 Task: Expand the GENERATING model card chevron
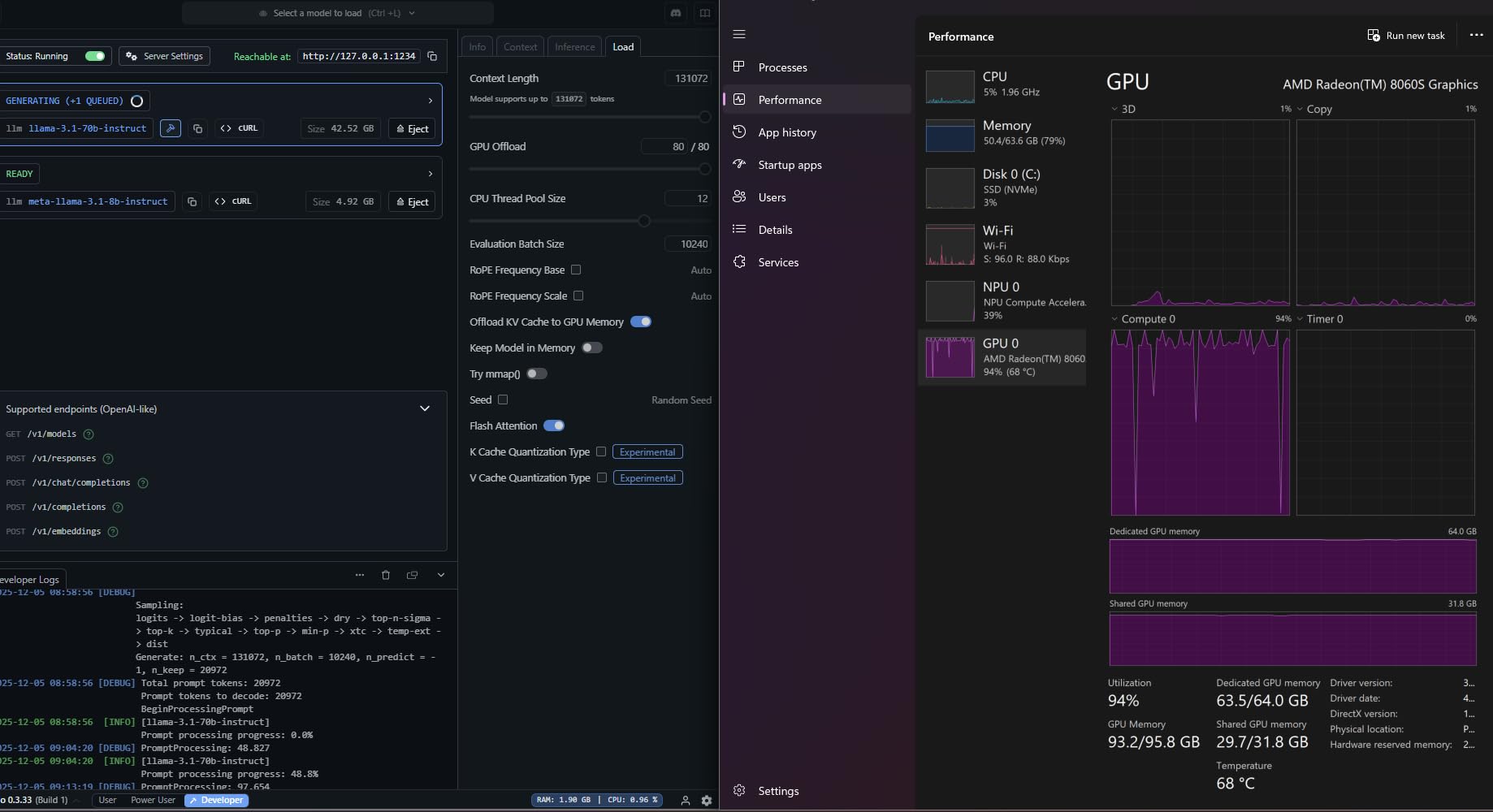click(430, 101)
